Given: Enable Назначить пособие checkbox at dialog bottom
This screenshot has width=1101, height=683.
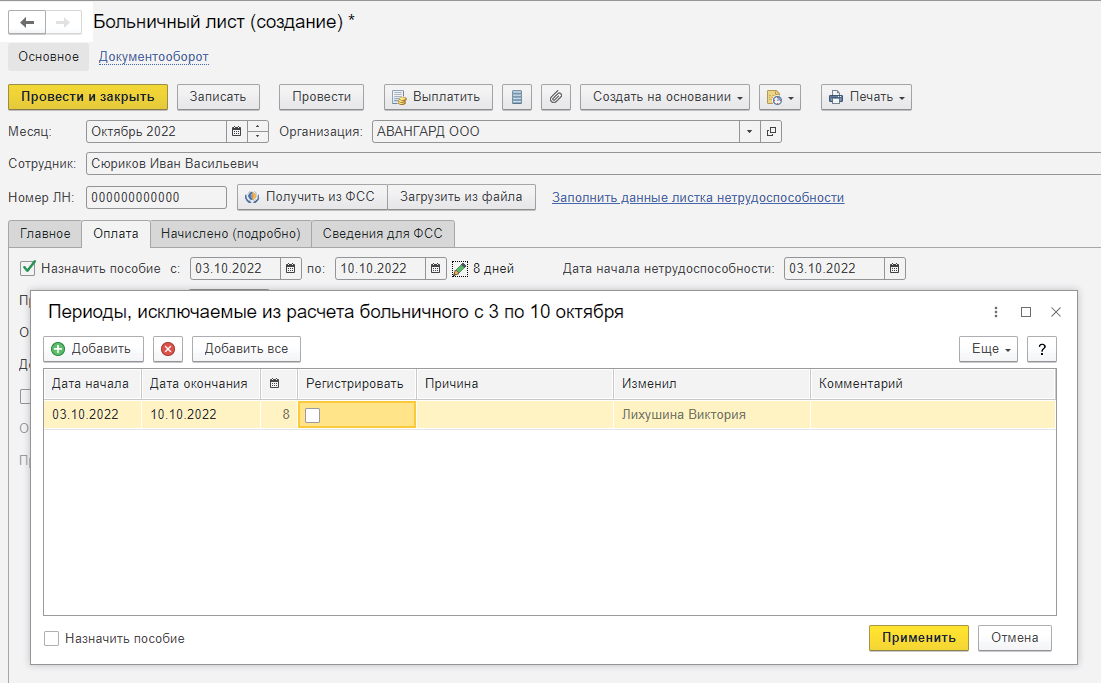Looking at the screenshot, I should (x=52, y=638).
